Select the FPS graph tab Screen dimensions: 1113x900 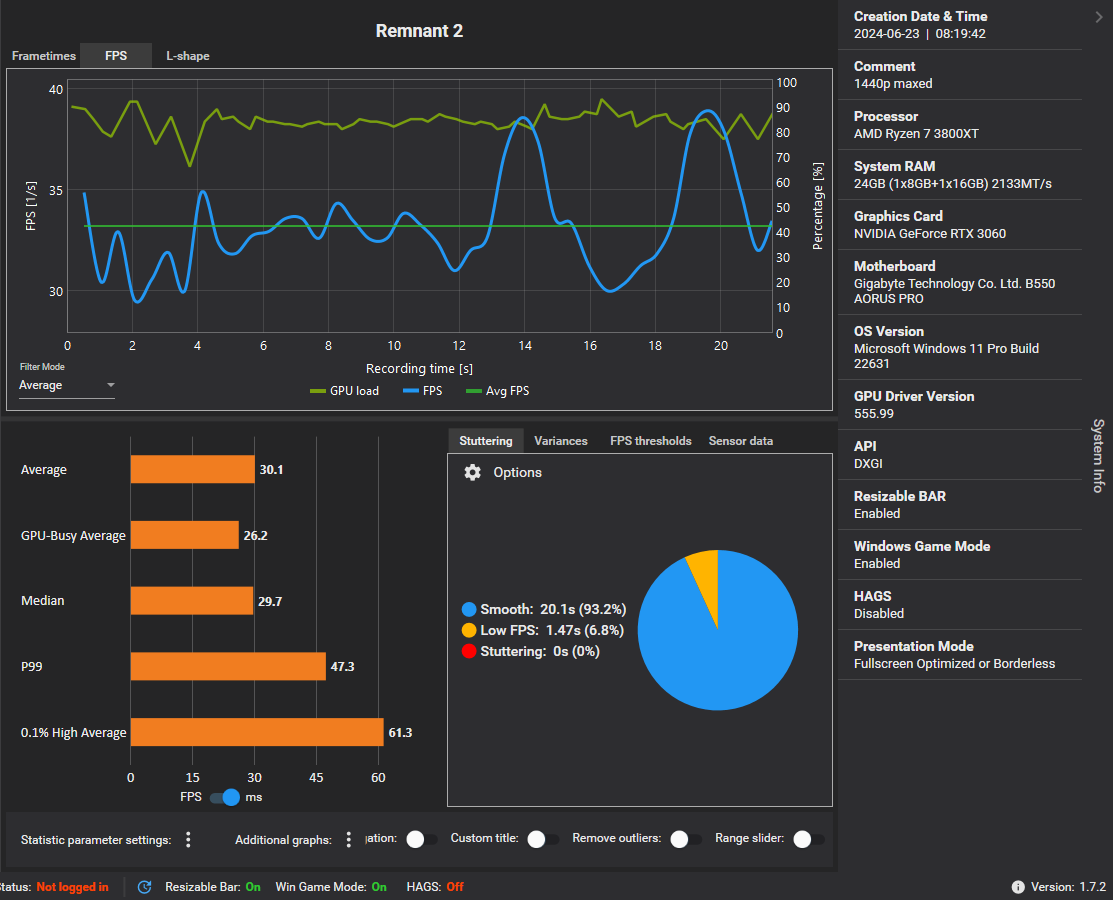(116, 56)
